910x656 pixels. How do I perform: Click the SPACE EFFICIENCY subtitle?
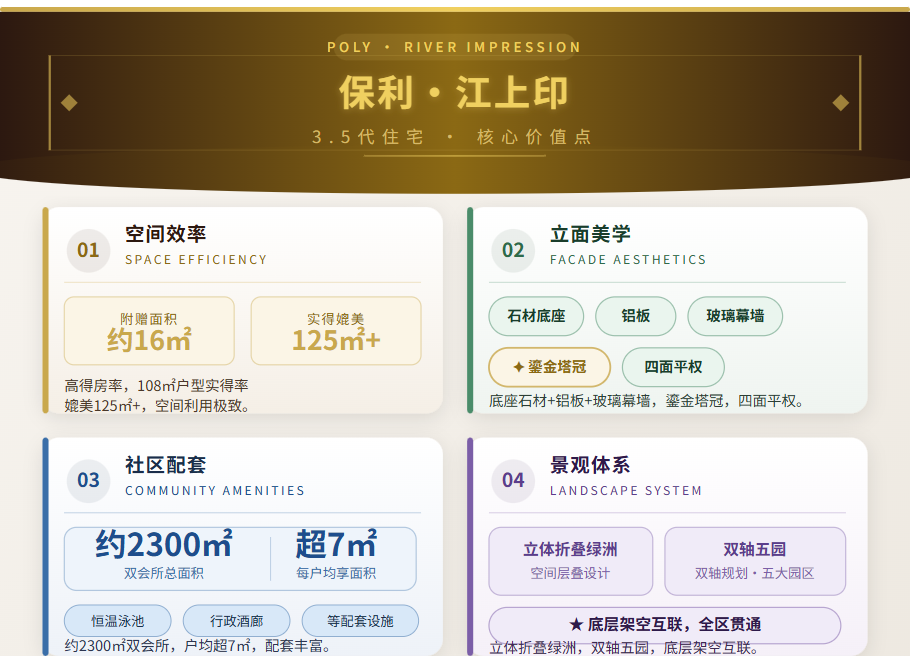[196, 259]
